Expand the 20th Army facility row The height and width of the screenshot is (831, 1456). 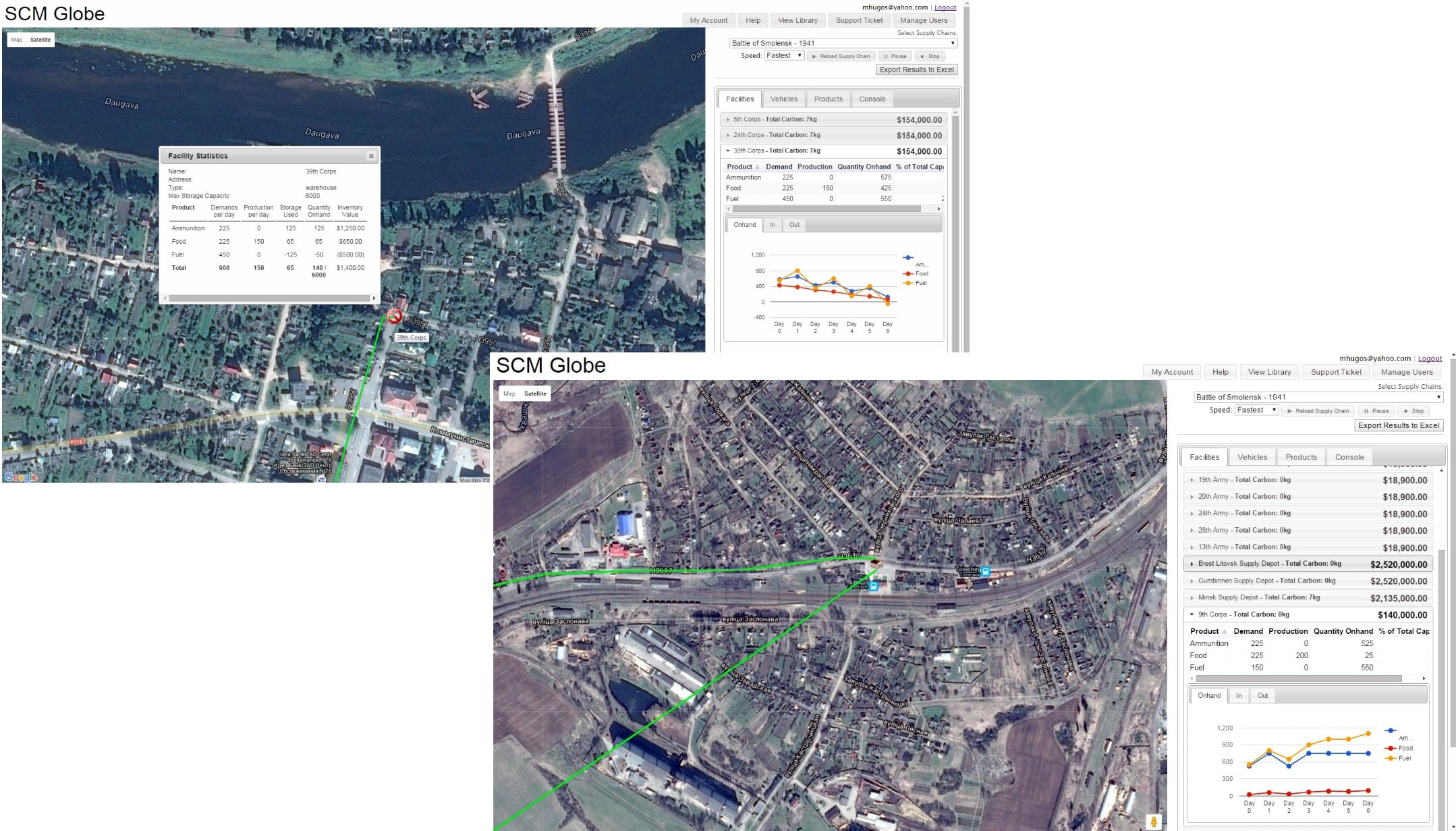pos(1308,497)
